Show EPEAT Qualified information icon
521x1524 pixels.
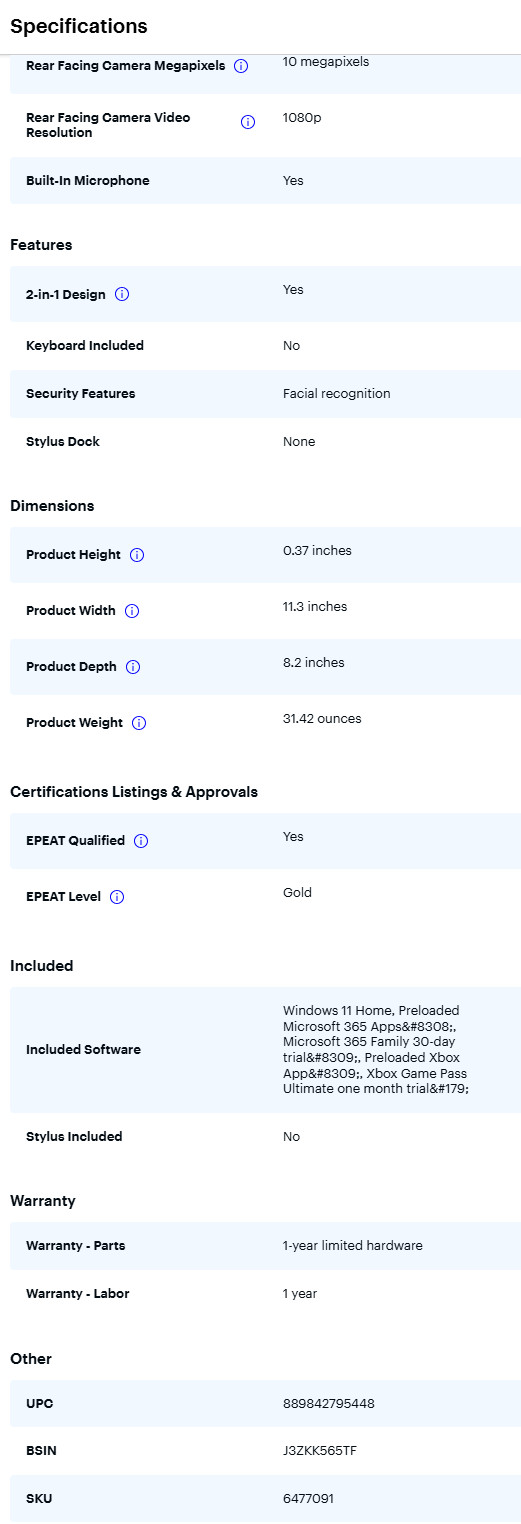point(141,841)
